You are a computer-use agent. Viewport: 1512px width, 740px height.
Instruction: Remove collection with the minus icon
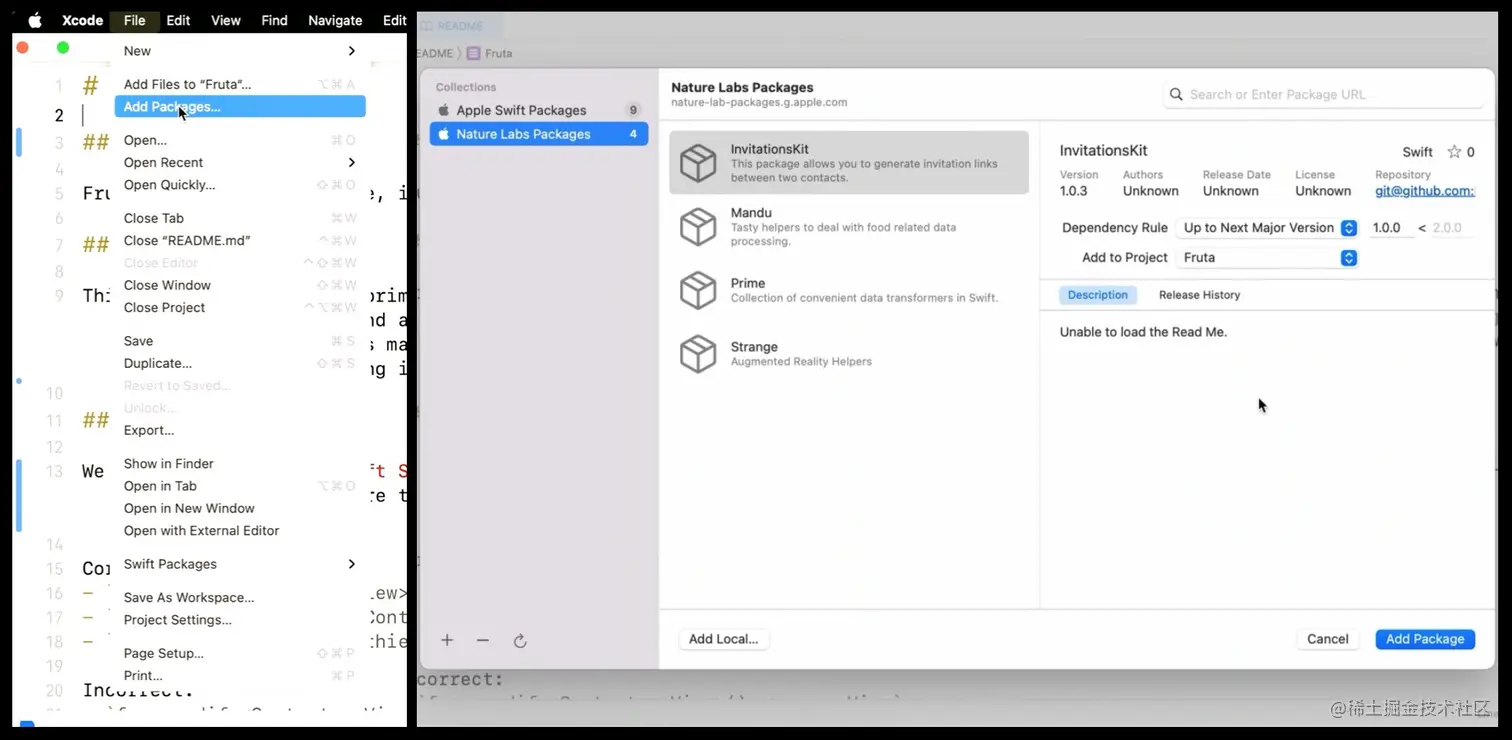coord(483,640)
